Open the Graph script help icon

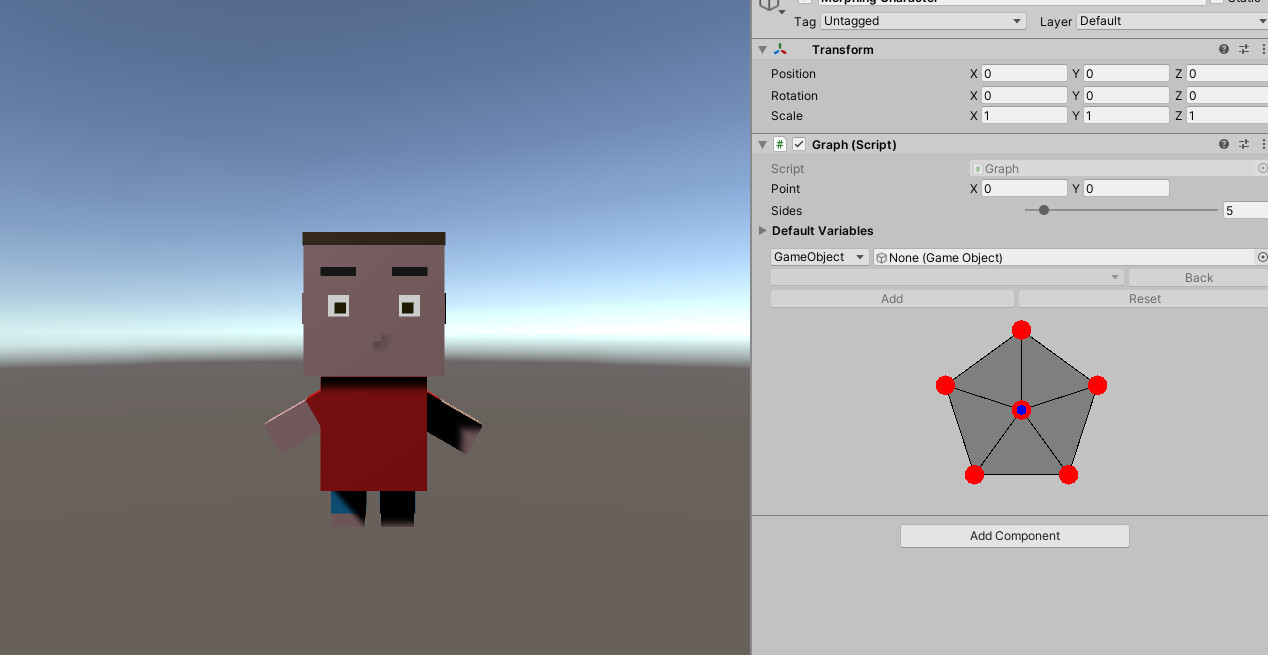tap(1224, 144)
